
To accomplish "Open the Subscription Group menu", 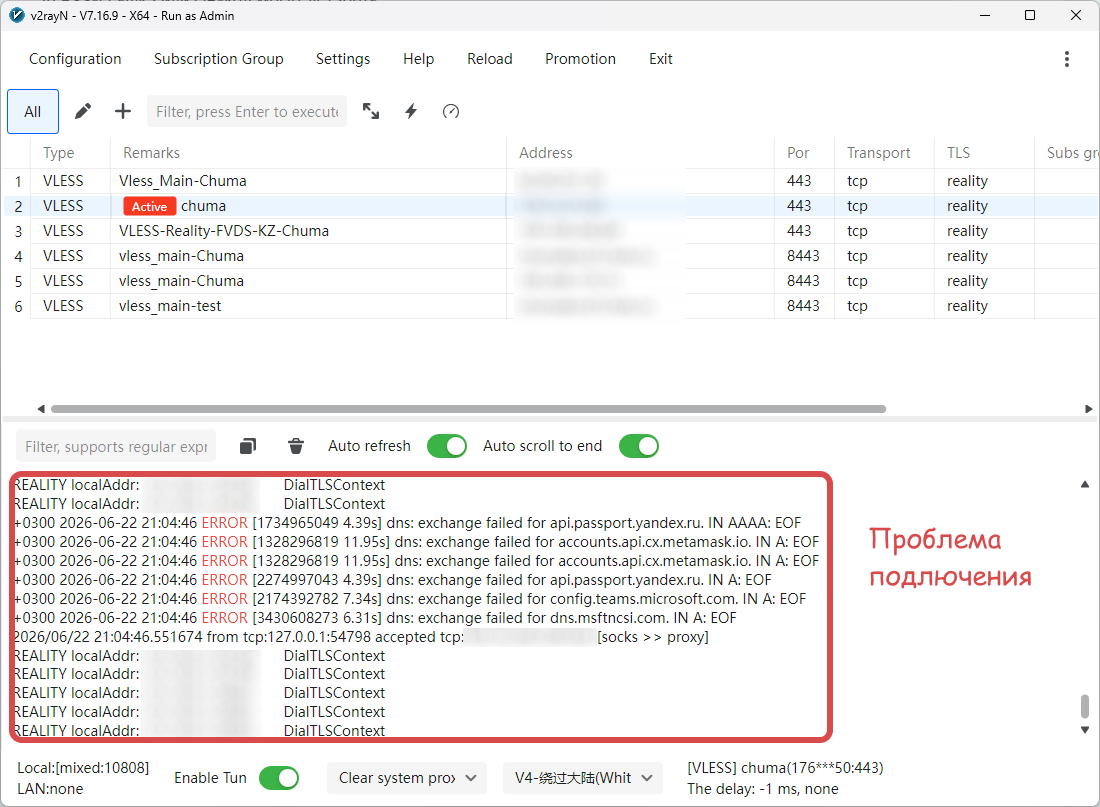I will [219, 59].
